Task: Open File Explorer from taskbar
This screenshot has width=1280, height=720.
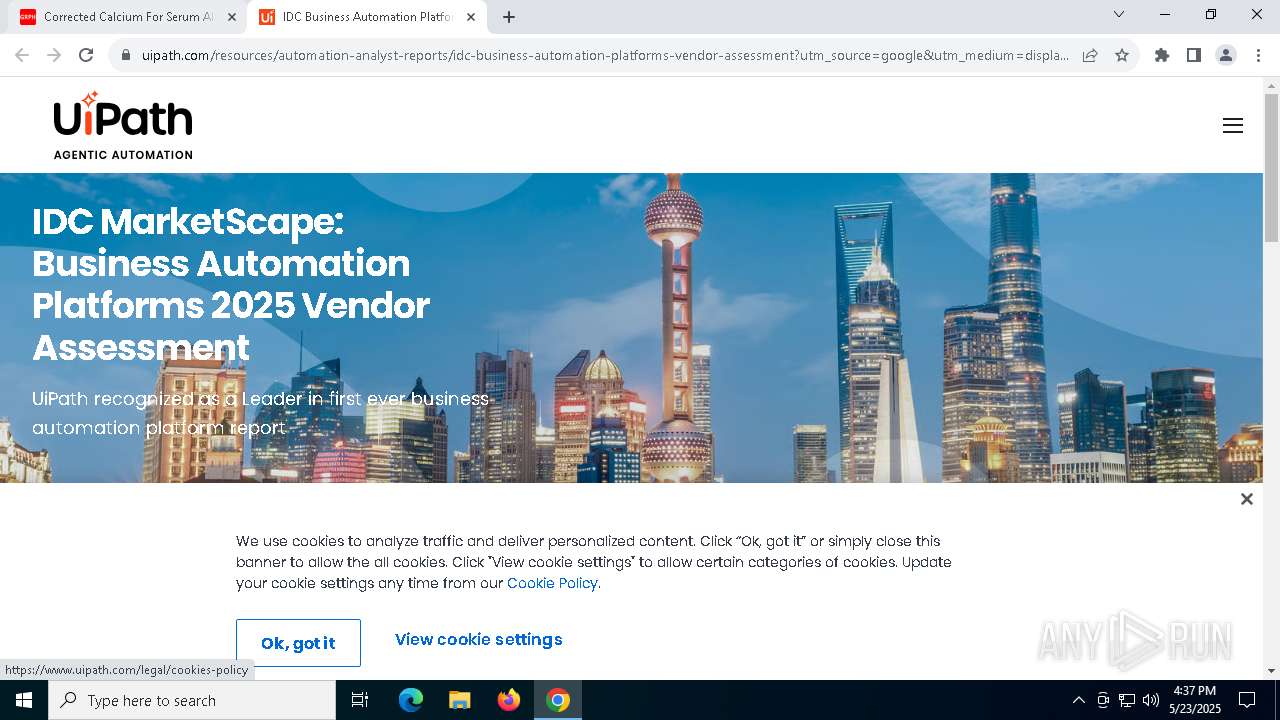Action: [x=460, y=700]
